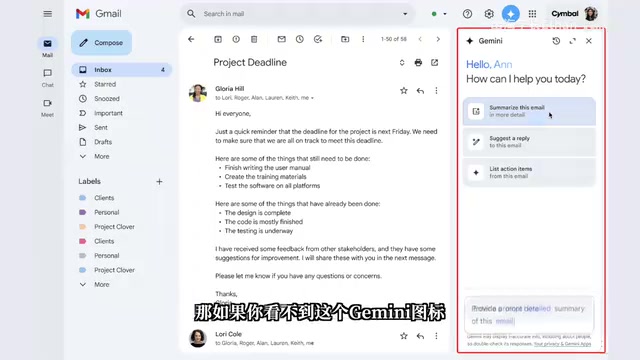The height and width of the screenshot is (360, 640).
Task: Add this email to Tasks
Action: (x=318, y=39)
